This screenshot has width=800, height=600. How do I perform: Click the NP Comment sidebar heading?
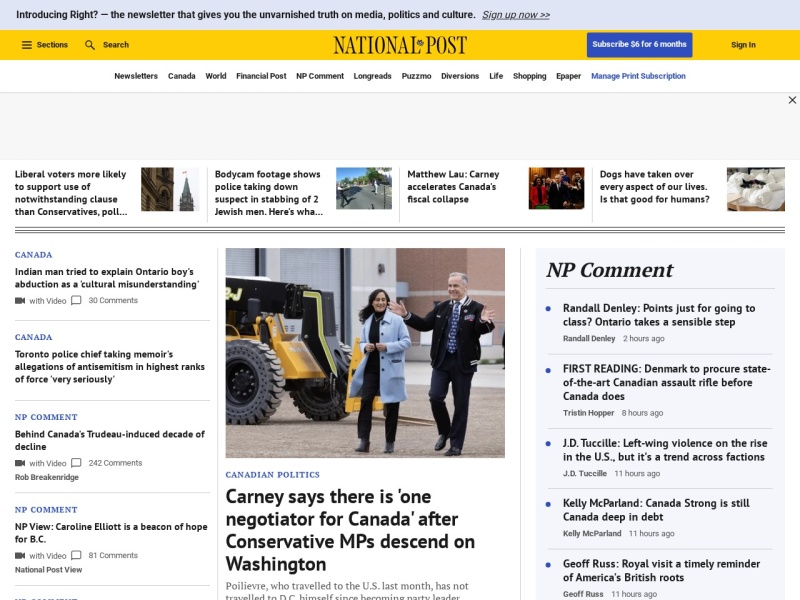click(610, 270)
